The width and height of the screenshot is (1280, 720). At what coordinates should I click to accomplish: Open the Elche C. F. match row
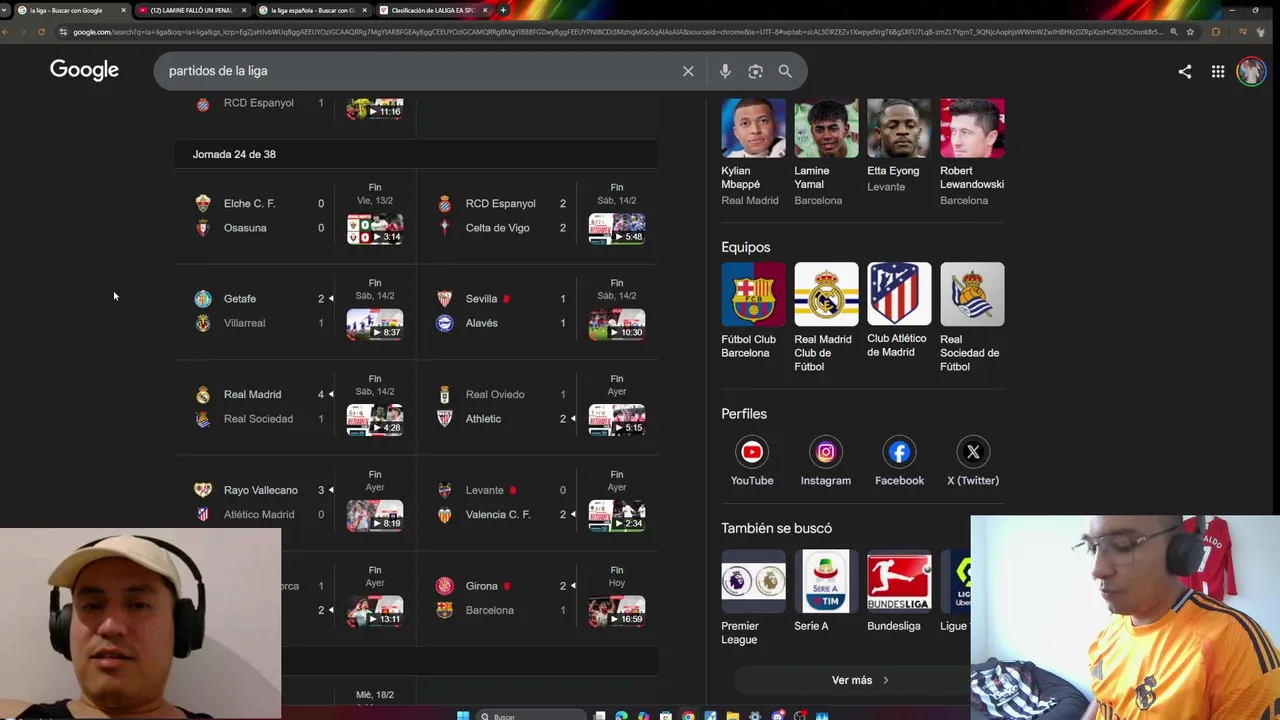tap(295, 215)
